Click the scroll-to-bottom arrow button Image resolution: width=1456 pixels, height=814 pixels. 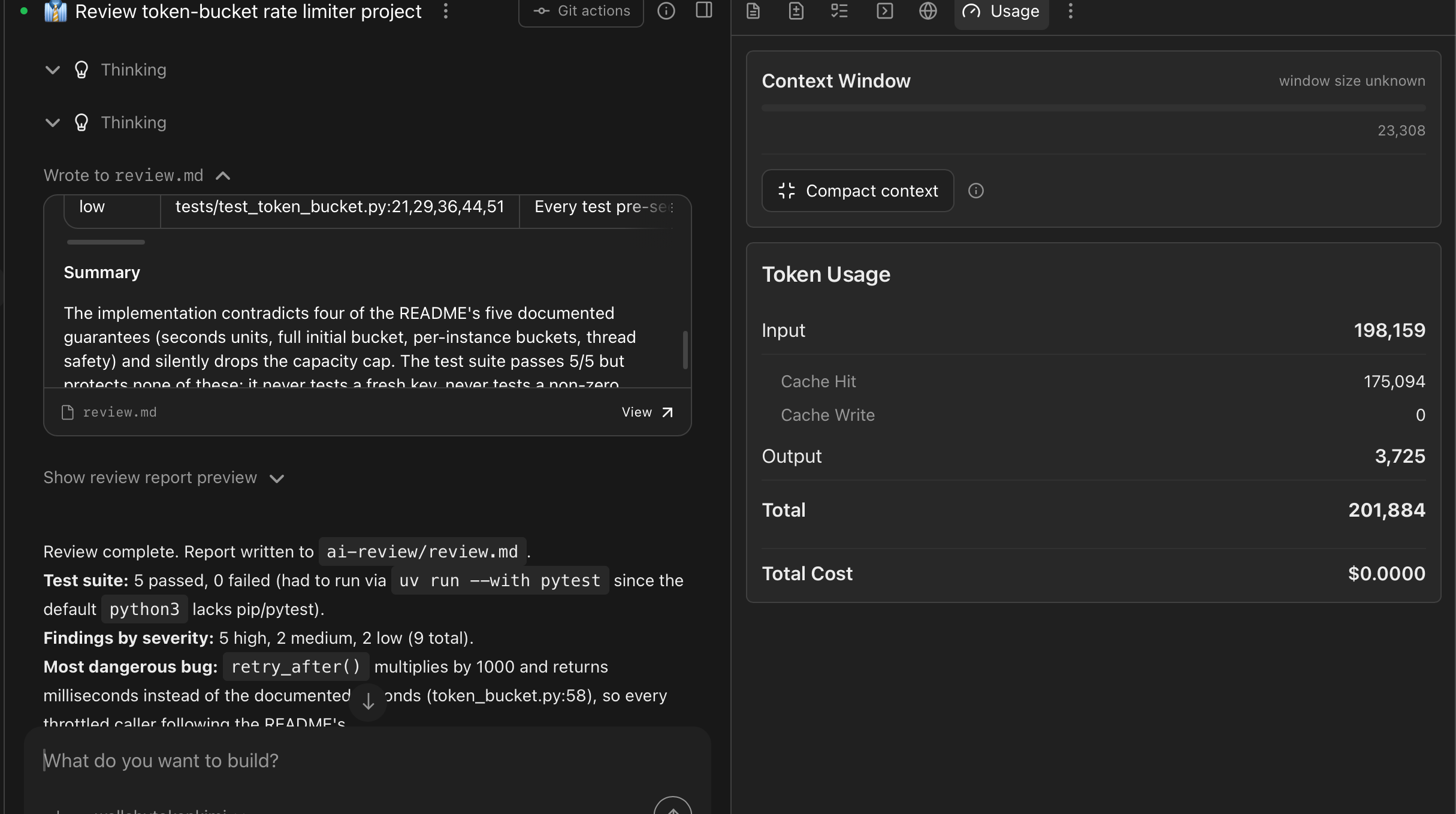click(368, 701)
